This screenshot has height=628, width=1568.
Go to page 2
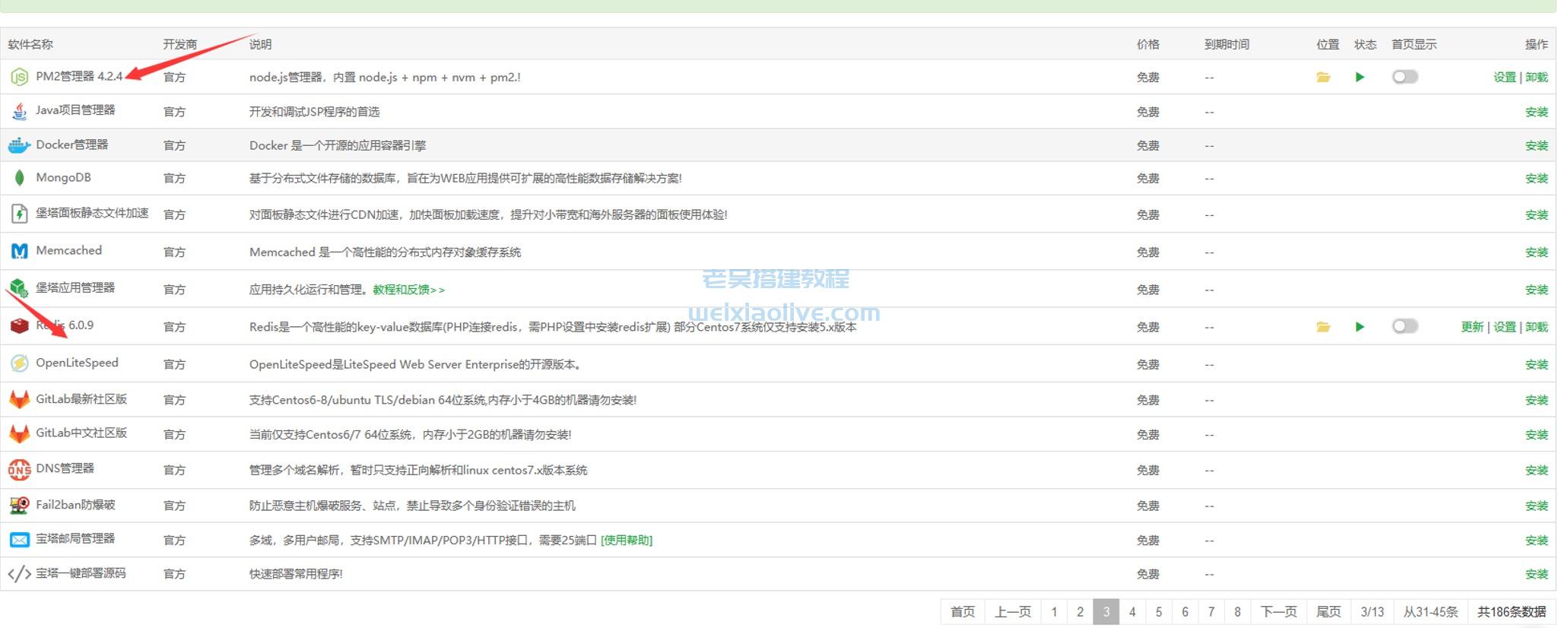tap(1080, 611)
